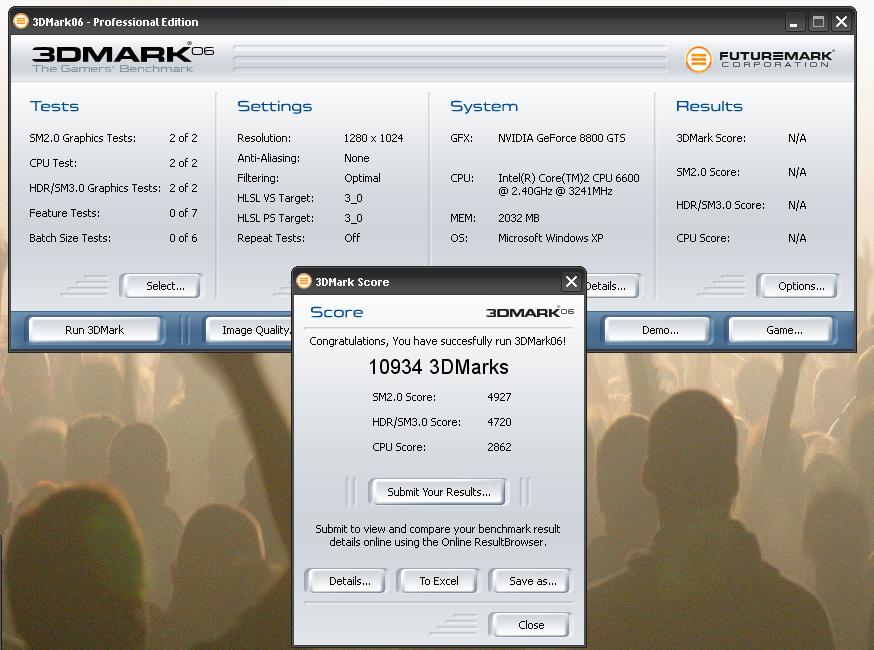The width and height of the screenshot is (874, 650).
Task: Click Repeat Tests value Off
Action: pyautogui.click(x=352, y=238)
